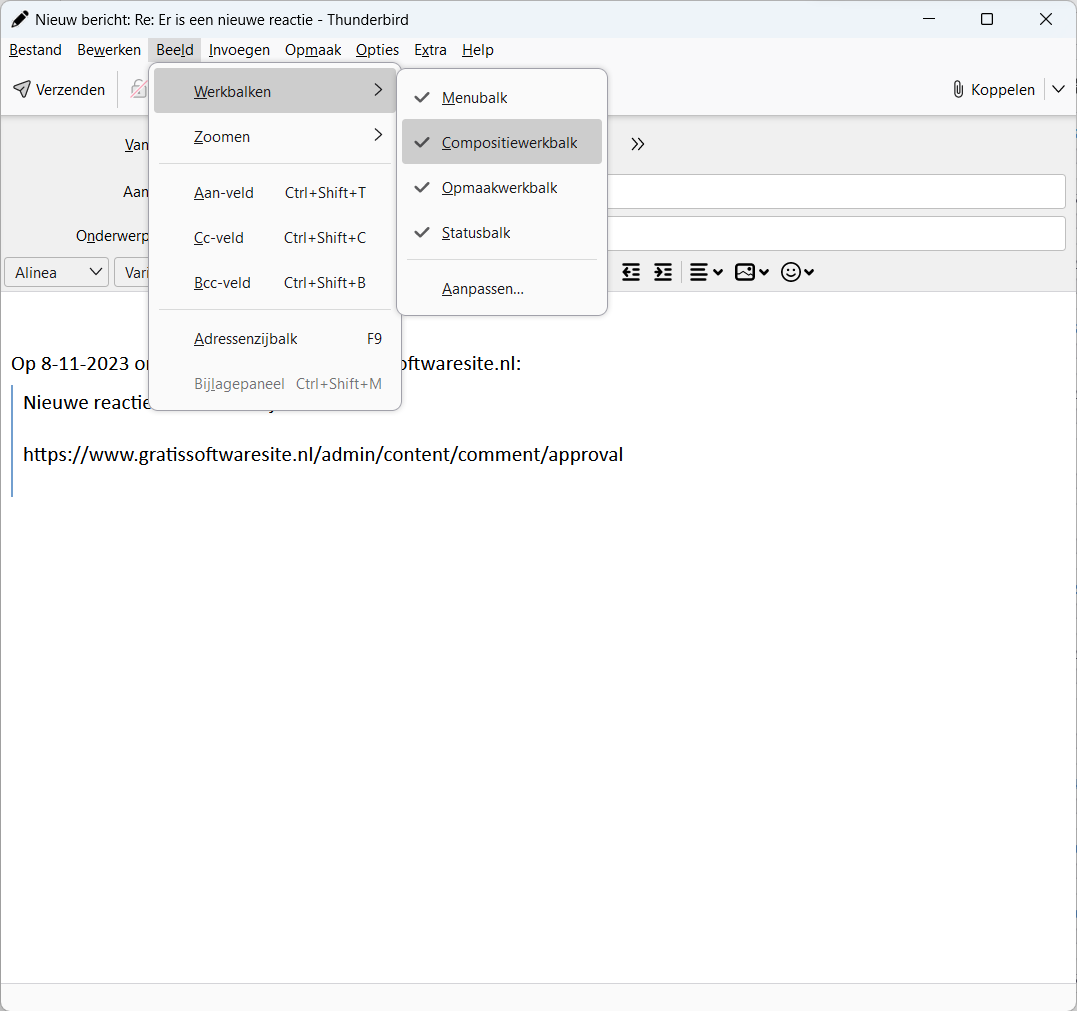Screen dimensions: 1077x1011
Task: Open the insert image icon menu
Action: click(751, 272)
